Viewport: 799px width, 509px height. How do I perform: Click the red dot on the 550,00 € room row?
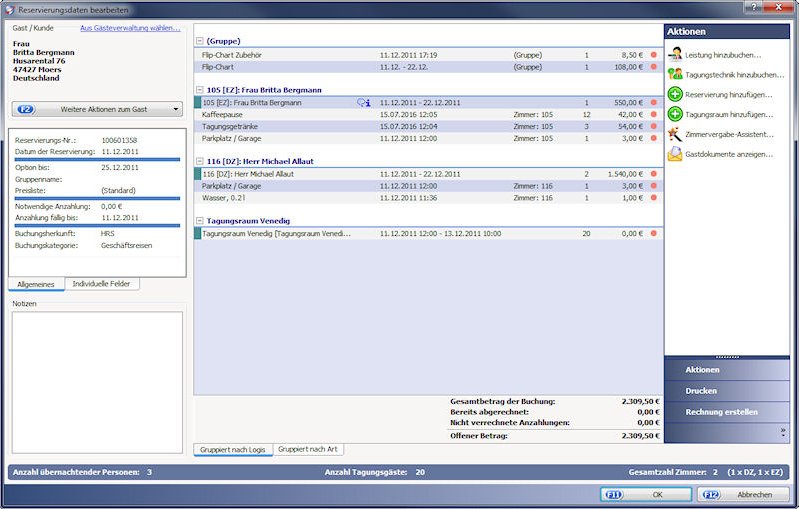point(654,102)
